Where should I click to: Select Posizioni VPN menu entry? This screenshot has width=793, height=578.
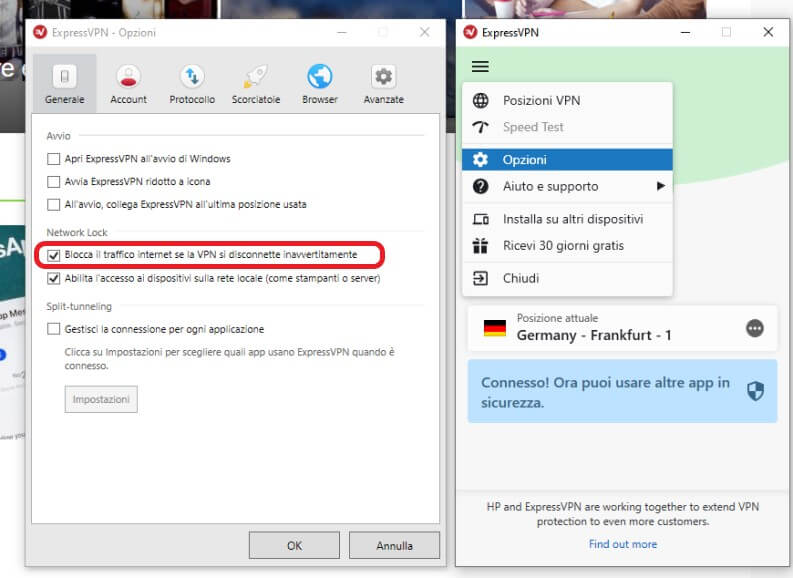[567, 101]
